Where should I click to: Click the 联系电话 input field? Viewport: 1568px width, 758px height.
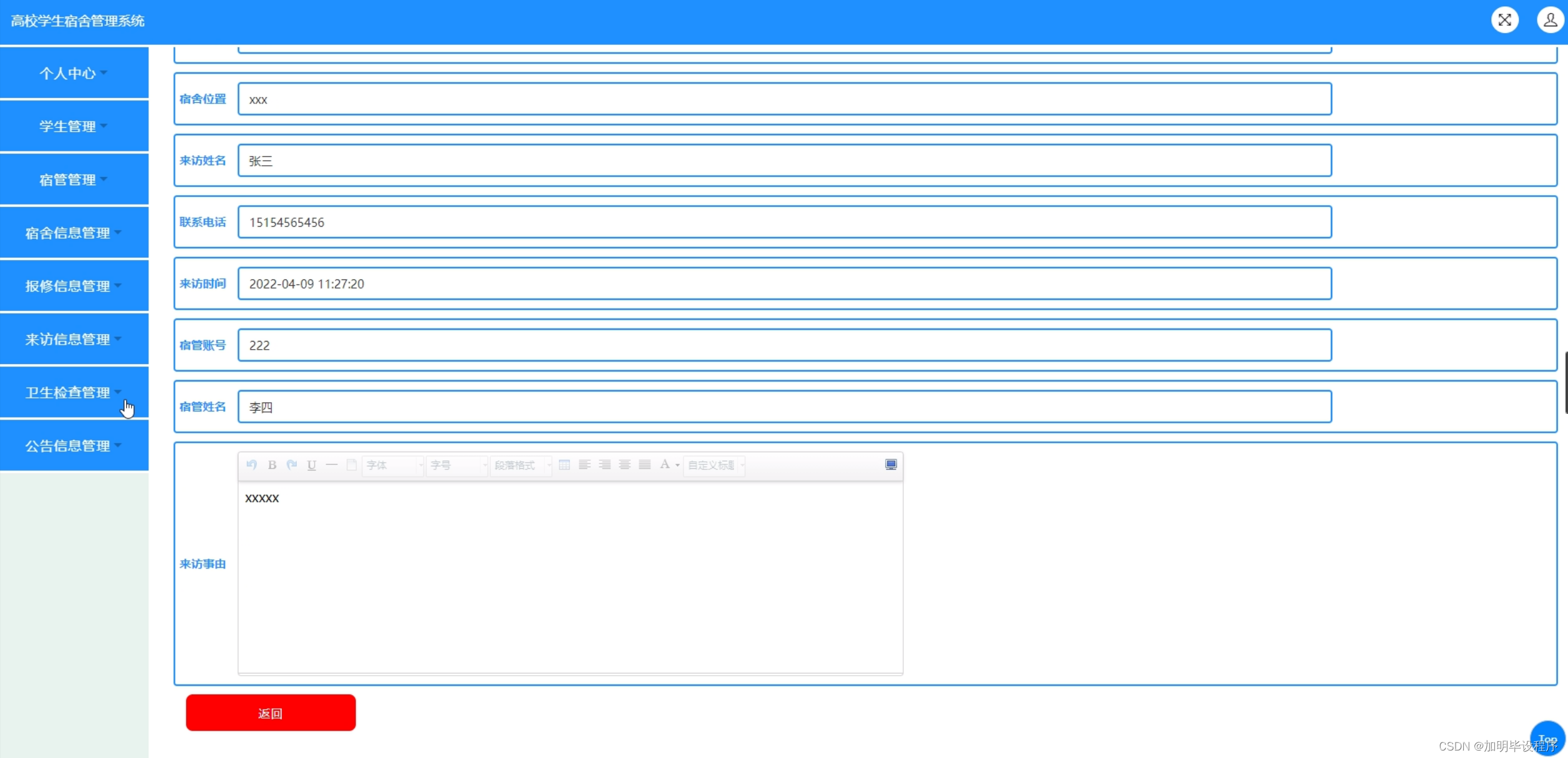[784, 223]
